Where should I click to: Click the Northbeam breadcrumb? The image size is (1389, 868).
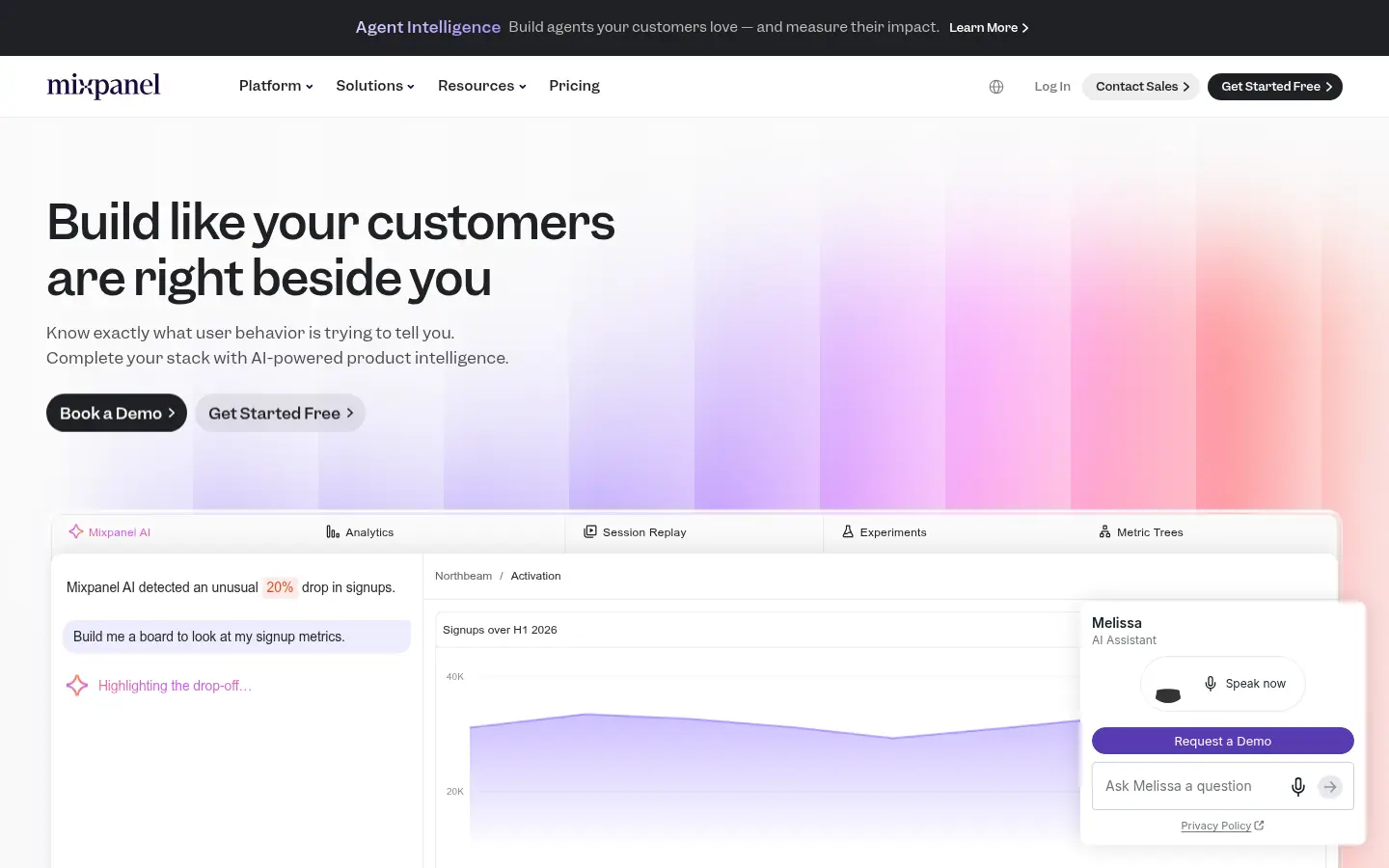click(x=463, y=576)
